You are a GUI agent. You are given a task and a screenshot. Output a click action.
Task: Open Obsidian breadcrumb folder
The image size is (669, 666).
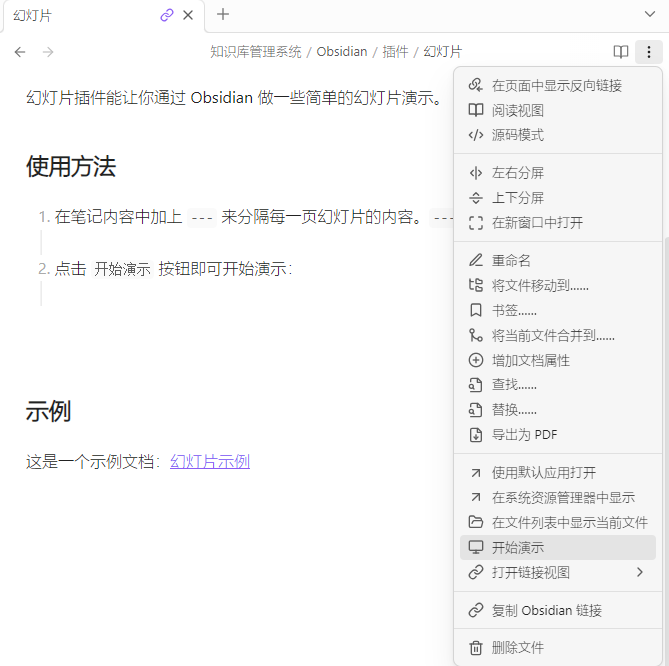point(342,52)
